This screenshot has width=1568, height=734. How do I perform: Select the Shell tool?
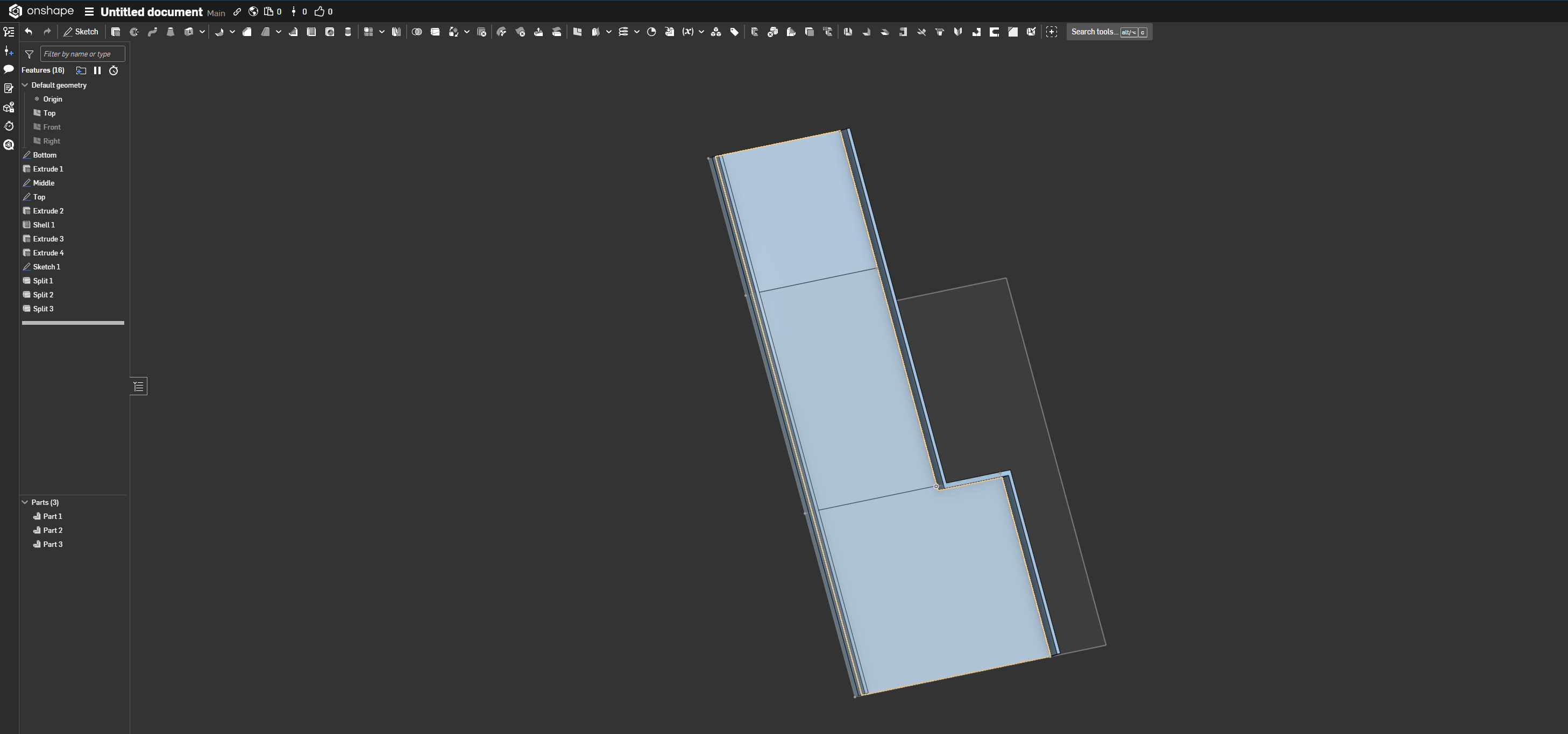(x=311, y=32)
